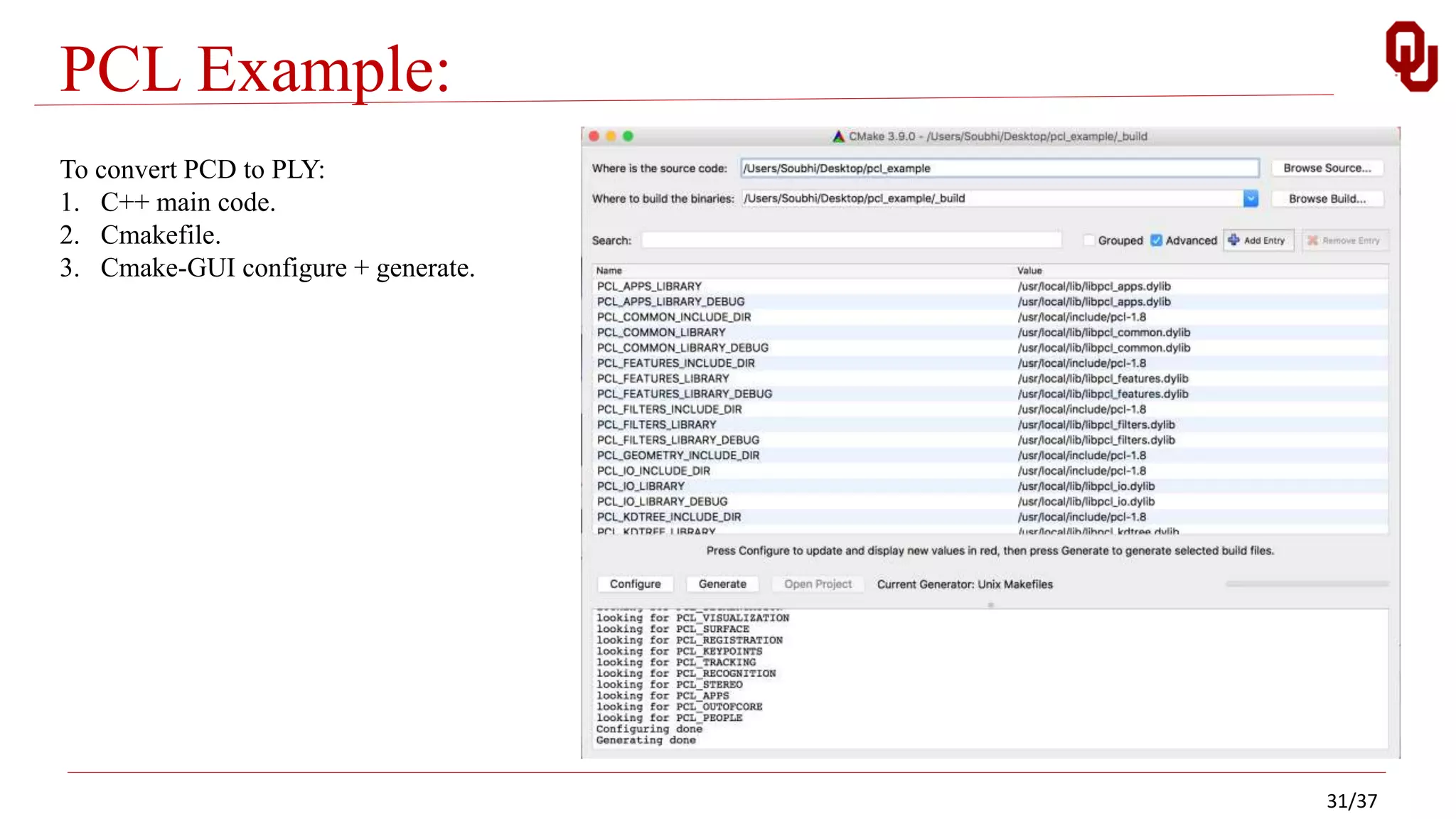Enable the Grouped checkbox

tap(1088, 240)
